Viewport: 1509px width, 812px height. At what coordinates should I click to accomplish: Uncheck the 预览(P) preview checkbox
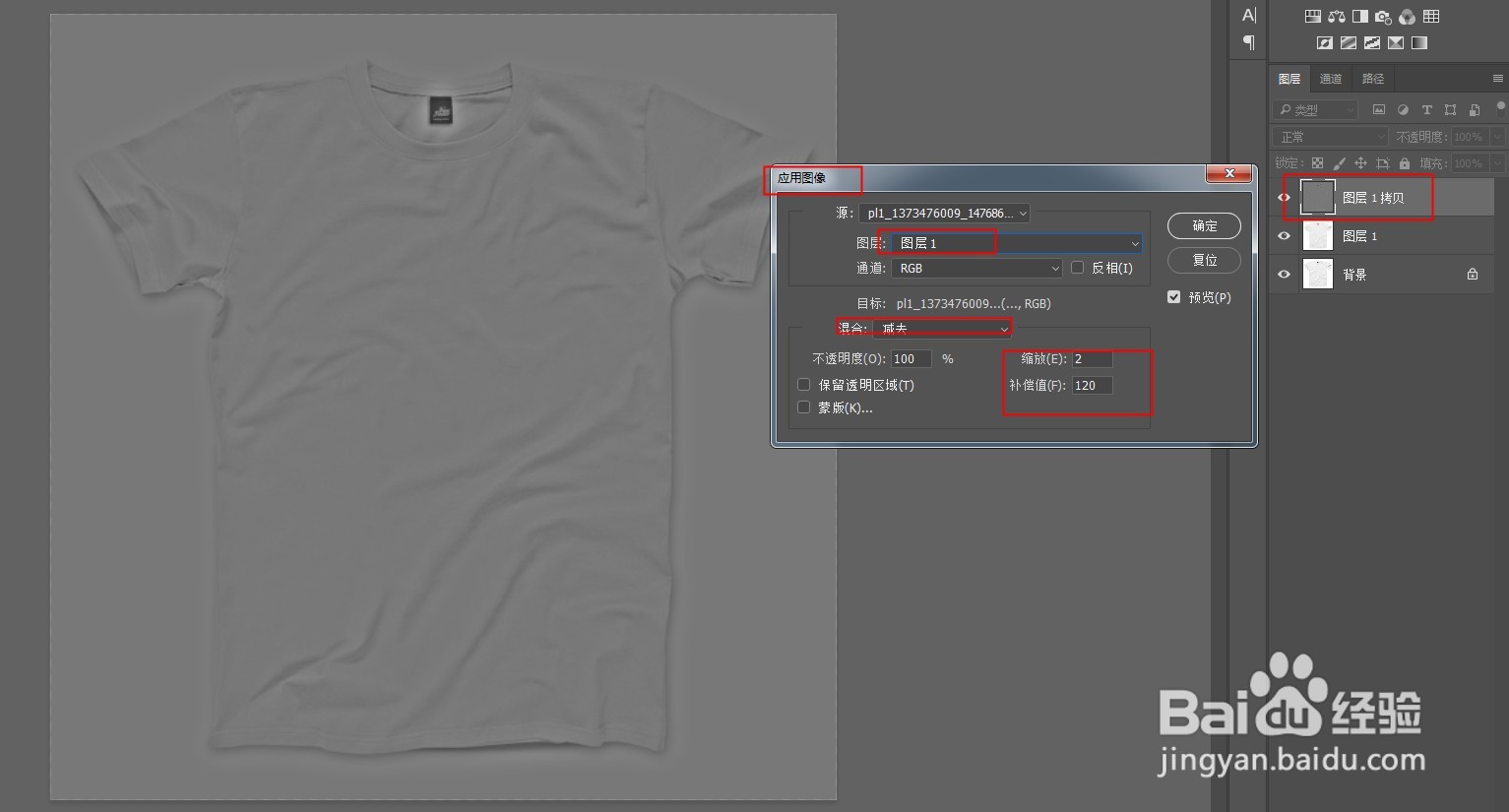pyautogui.click(x=1173, y=296)
